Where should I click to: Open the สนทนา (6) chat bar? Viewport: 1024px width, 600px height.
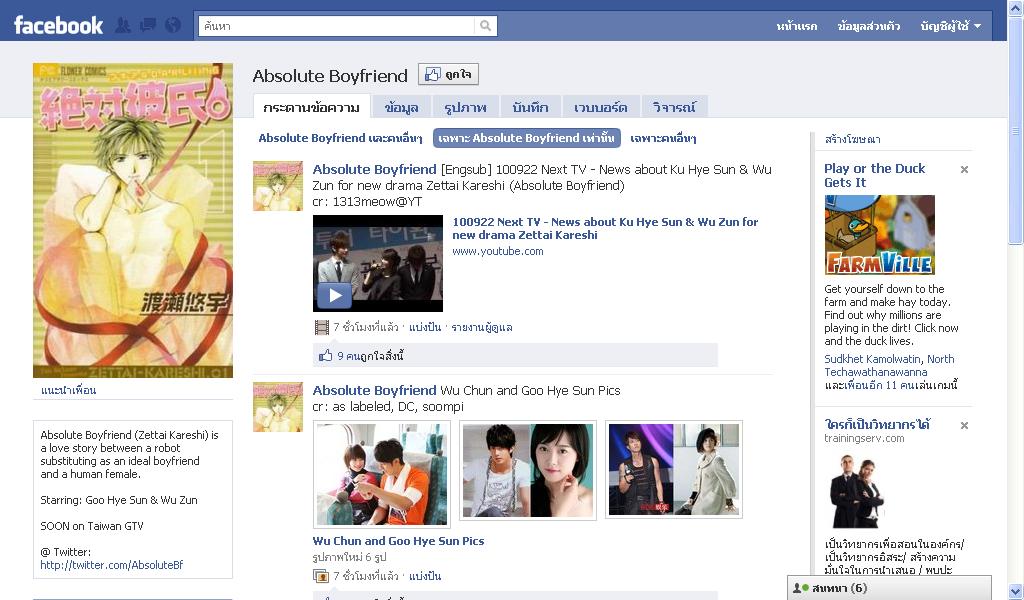pyautogui.click(x=889, y=588)
